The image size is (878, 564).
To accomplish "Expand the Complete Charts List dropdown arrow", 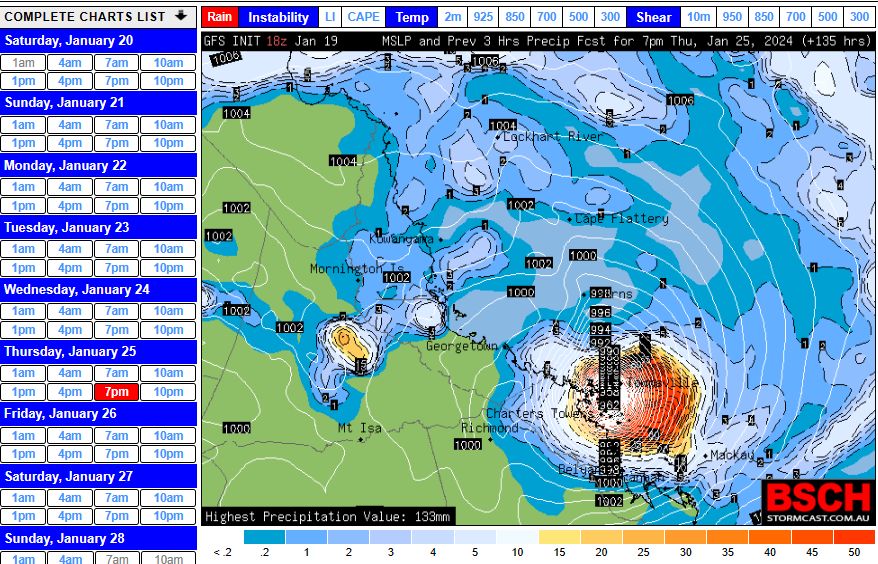I will (180, 16).
